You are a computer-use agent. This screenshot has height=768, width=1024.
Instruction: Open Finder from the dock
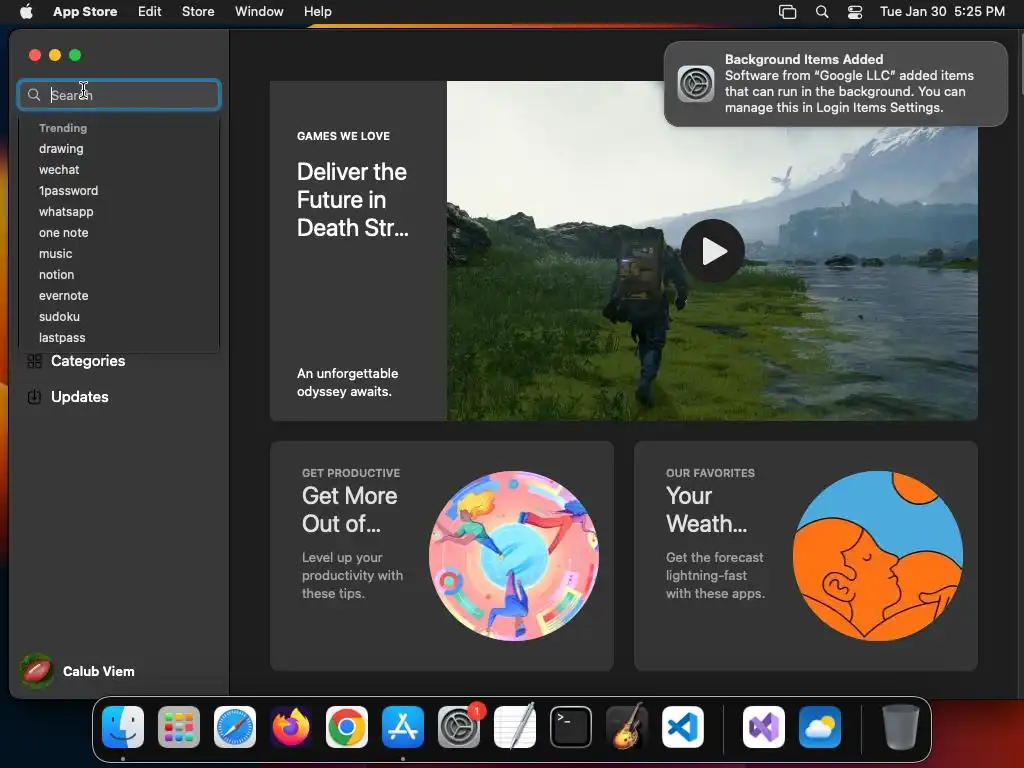(x=123, y=727)
